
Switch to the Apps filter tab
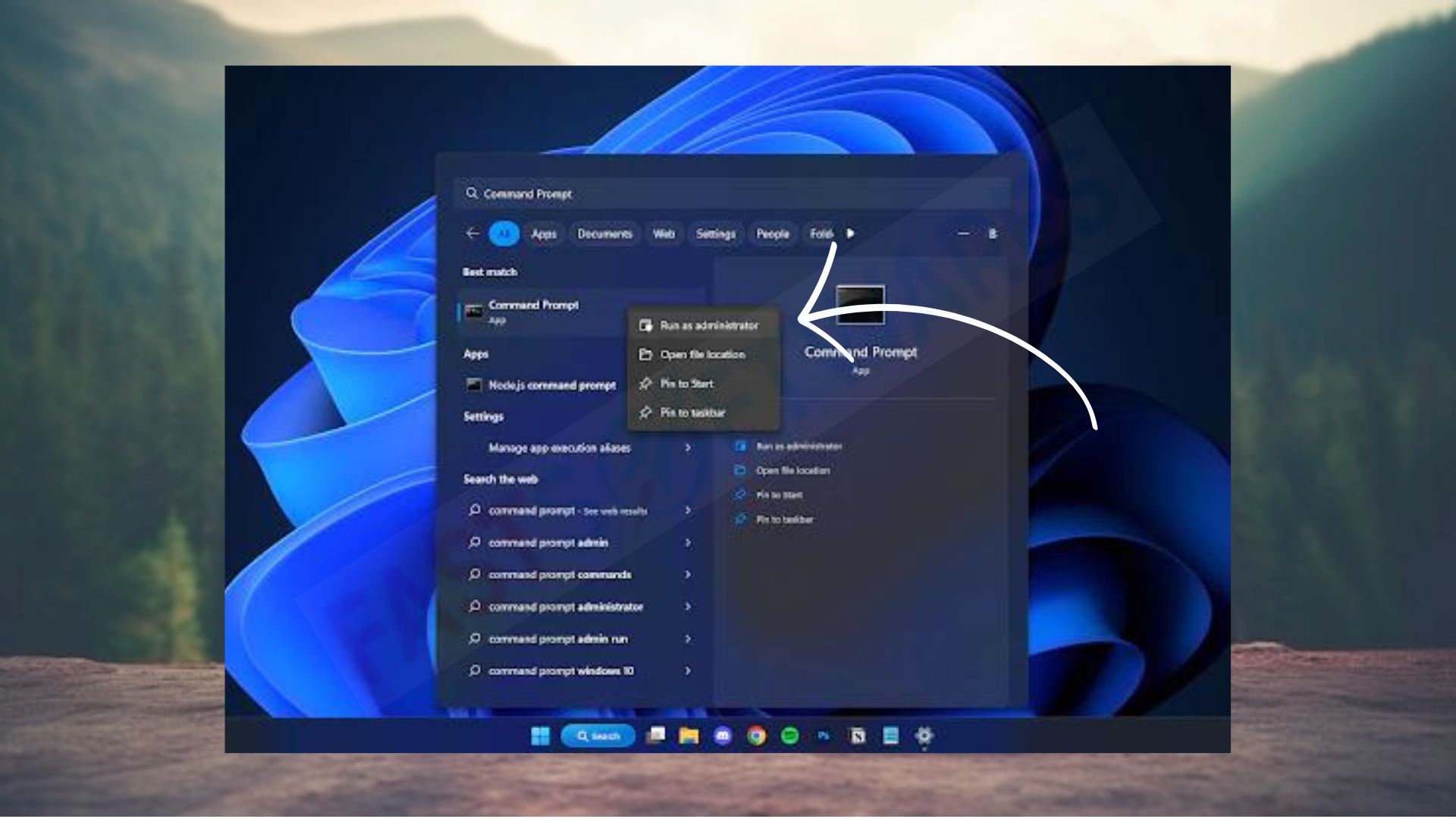(x=544, y=234)
